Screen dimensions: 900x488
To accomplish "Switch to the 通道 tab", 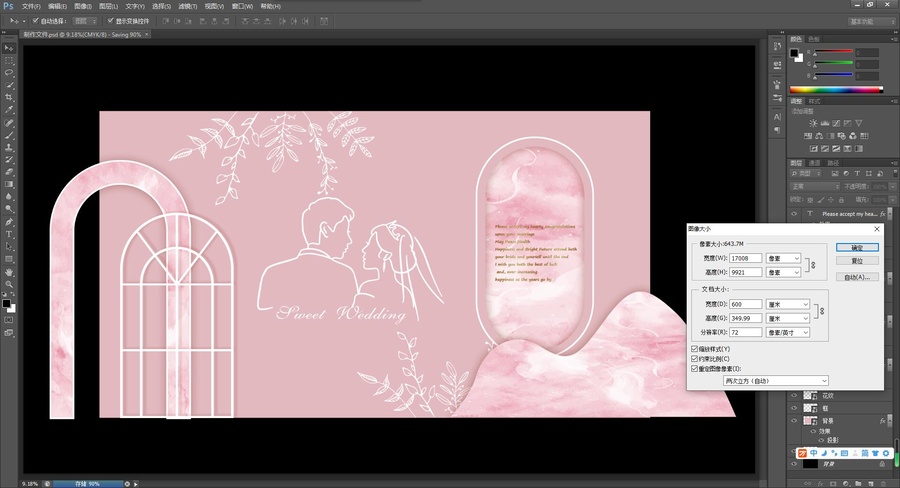I will tap(814, 163).
